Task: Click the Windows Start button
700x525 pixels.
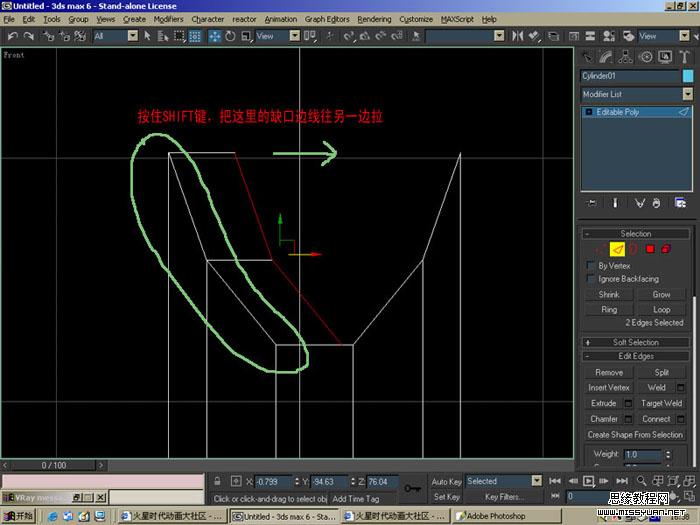Action: 18,516
